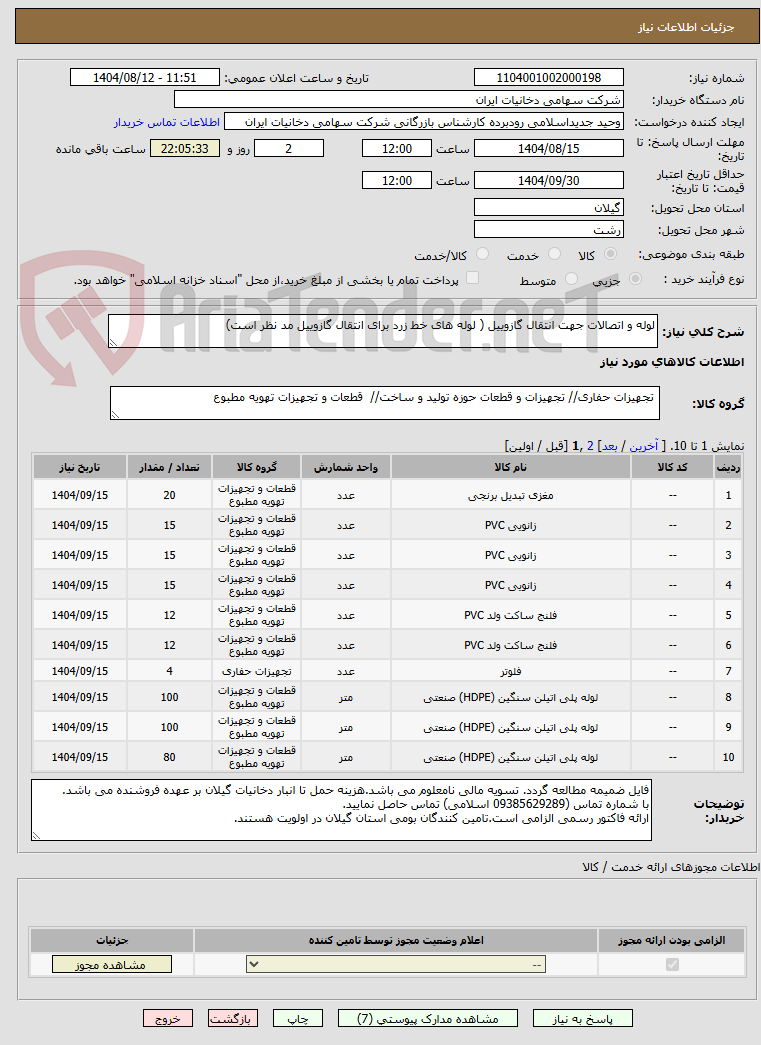Open the license status dropdown
Image resolution: width=761 pixels, height=1045 pixels.
pos(396,964)
